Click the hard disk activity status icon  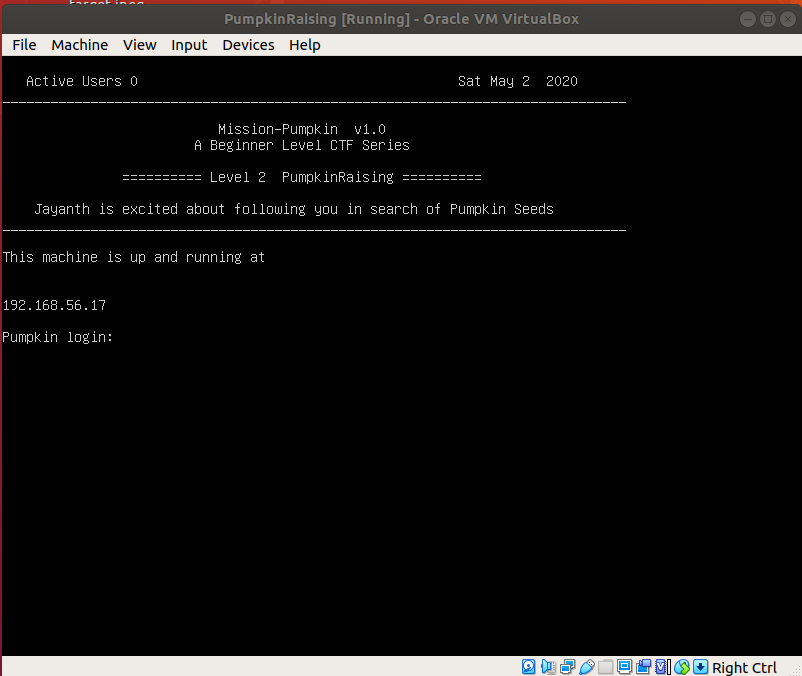coord(528,667)
